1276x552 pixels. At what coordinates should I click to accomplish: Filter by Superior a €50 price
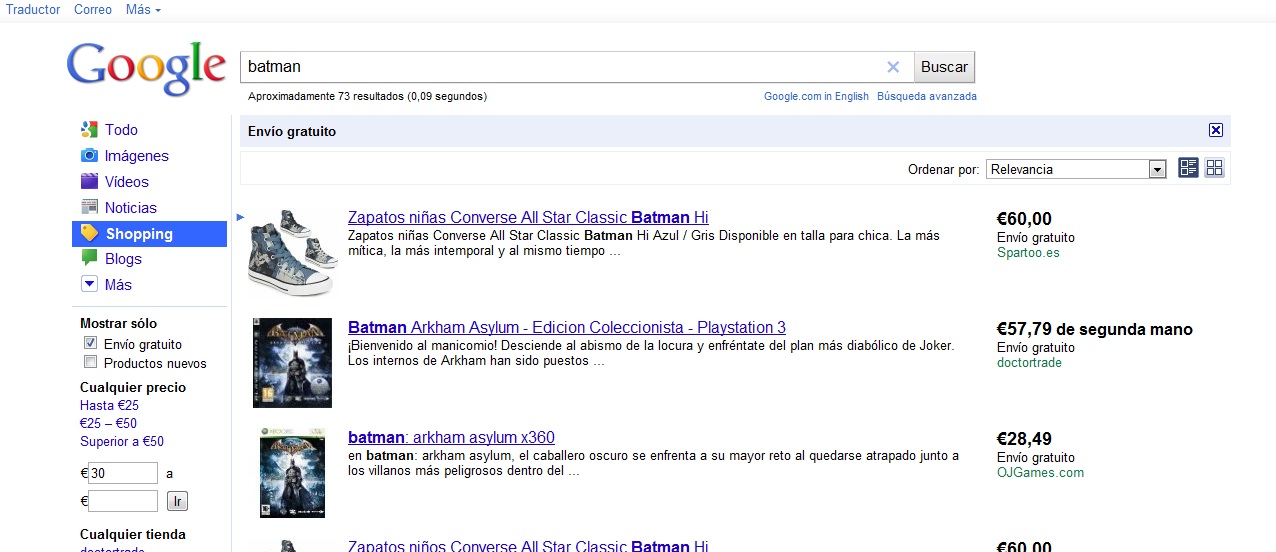(122, 441)
